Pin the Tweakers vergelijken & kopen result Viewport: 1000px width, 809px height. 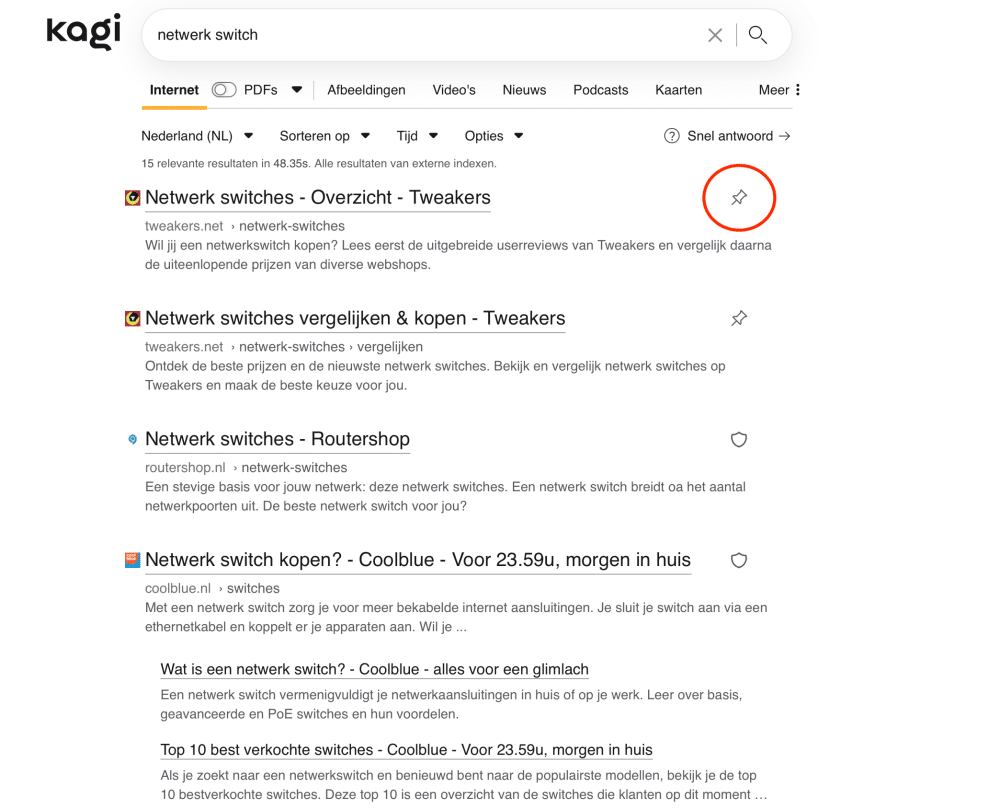tap(739, 318)
